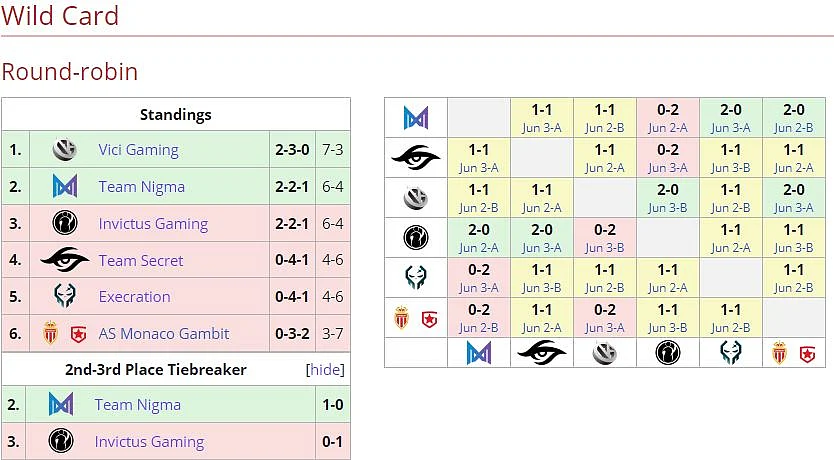Click Execration logo in standings row 5
This screenshot has width=834, height=460.
tap(65, 297)
